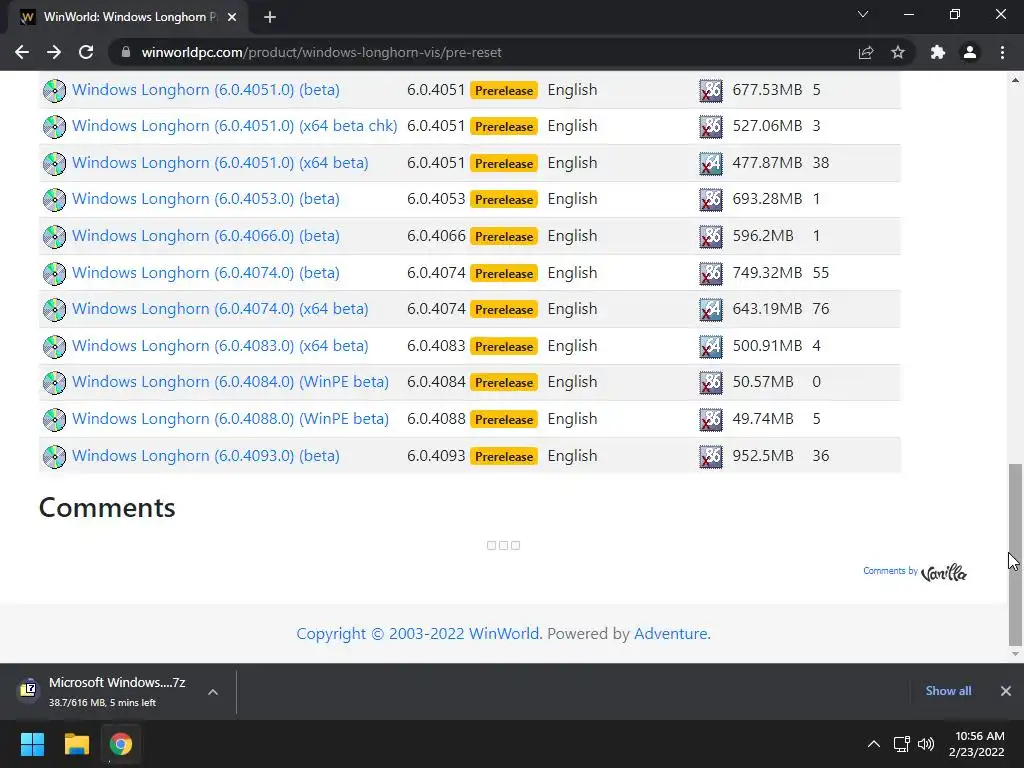Go forward in browser history
Screen dimensions: 1024x768
tap(54, 52)
